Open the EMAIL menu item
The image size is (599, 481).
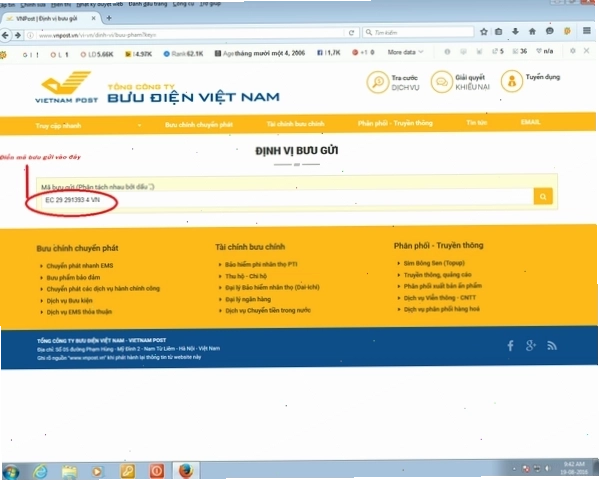(530, 122)
